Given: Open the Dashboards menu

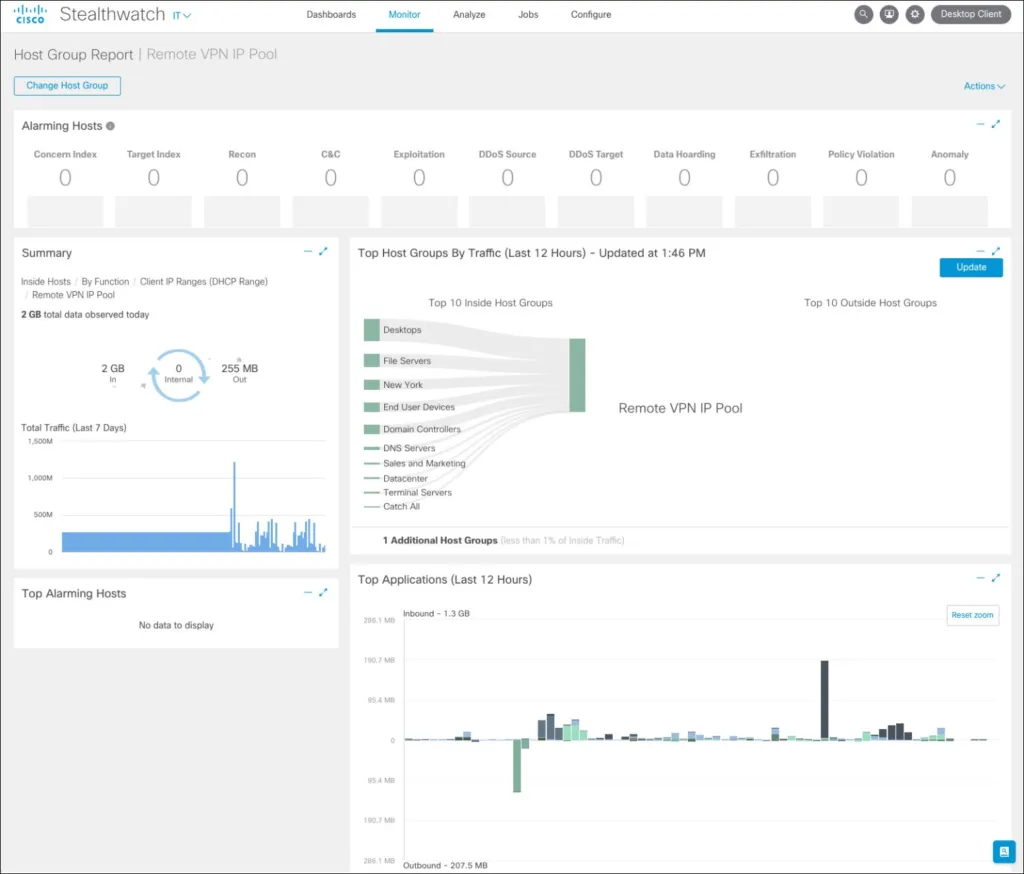Looking at the screenshot, I should [x=331, y=14].
